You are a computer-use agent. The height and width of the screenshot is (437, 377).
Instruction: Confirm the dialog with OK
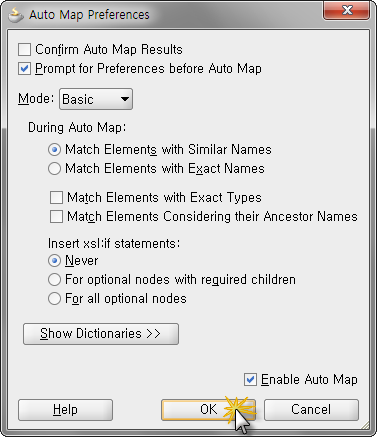pyautogui.click(x=209, y=410)
